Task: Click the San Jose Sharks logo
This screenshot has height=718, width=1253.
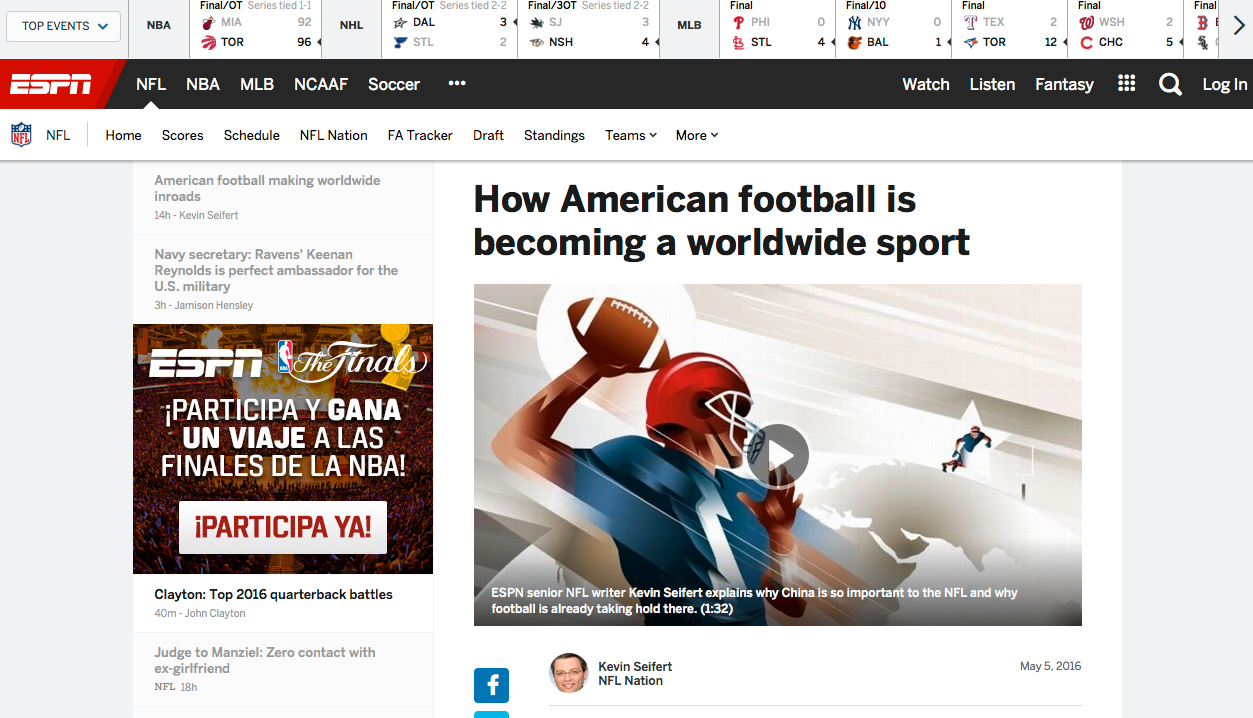Action: (536, 22)
